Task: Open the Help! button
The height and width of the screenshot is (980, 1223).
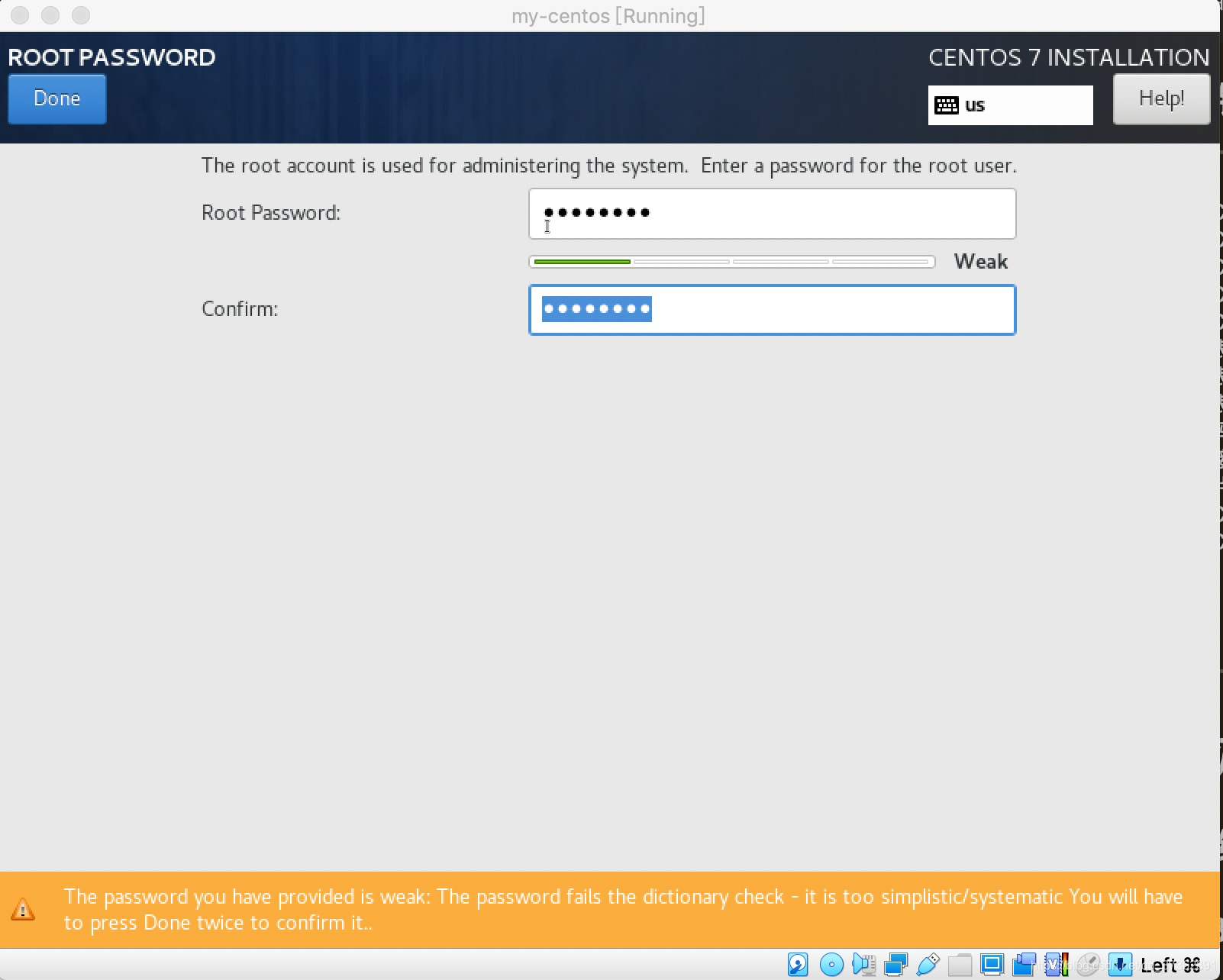Action: click(1161, 99)
